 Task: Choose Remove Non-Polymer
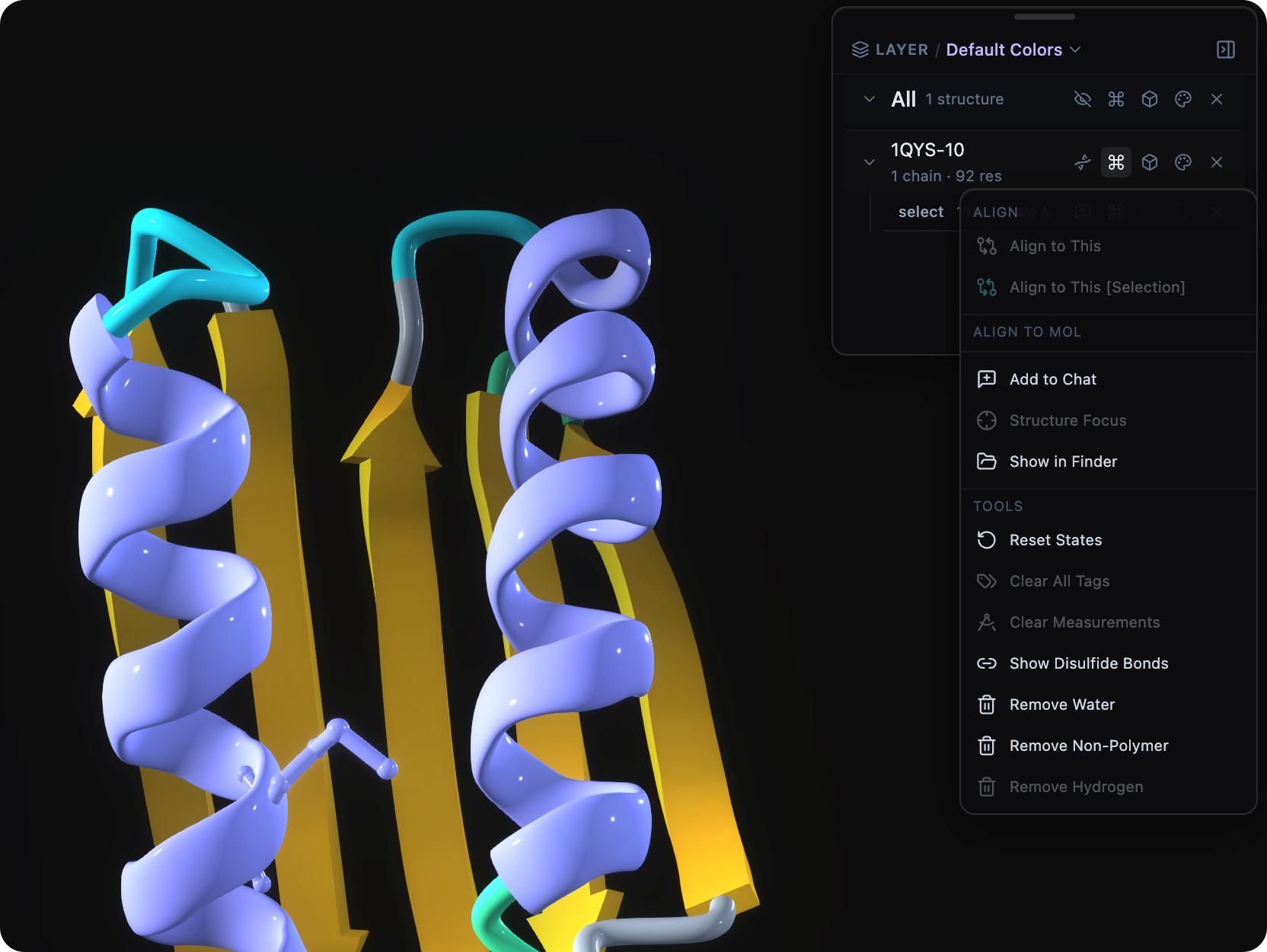point(1108,746)
